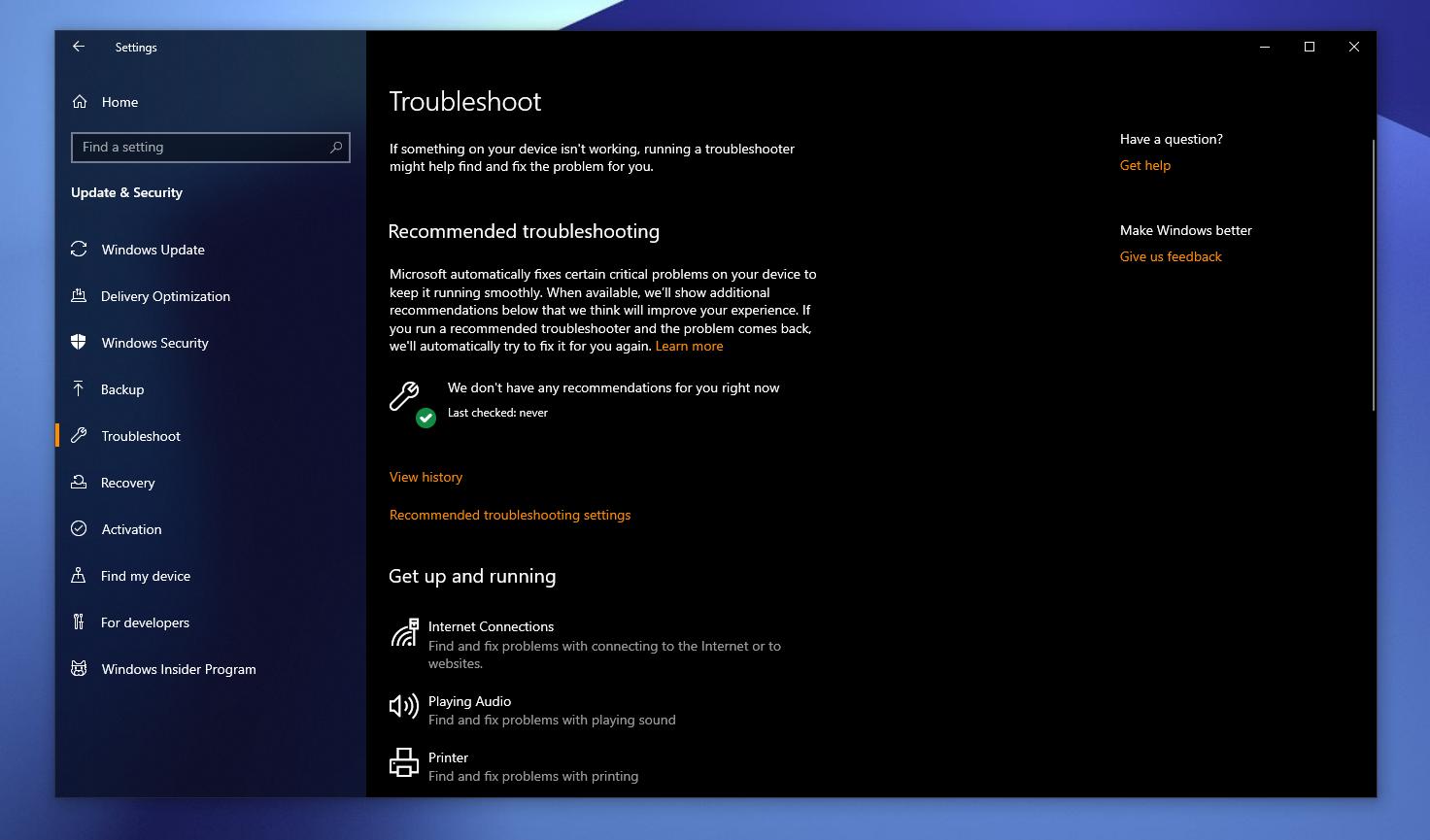The height and width of the screenshot is (840, 1430).
Task: Click the Find my device person icon
Action: click(79, 576)
